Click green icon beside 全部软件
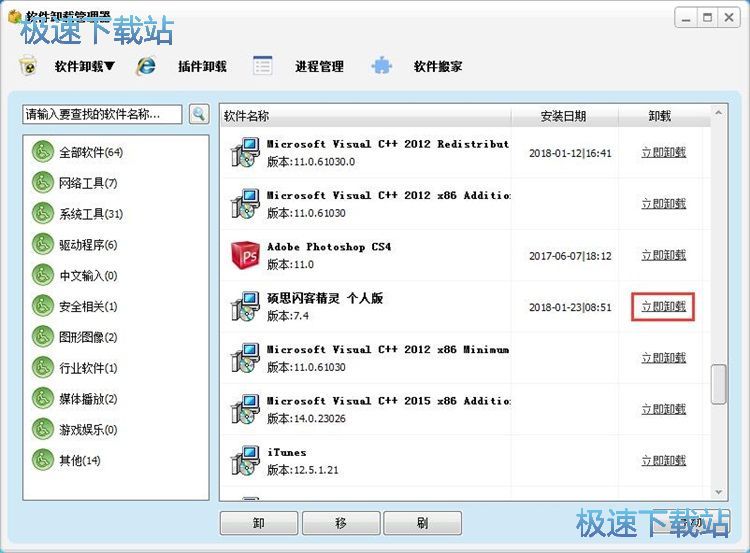The image size is (750, 553). pos(43,152)
